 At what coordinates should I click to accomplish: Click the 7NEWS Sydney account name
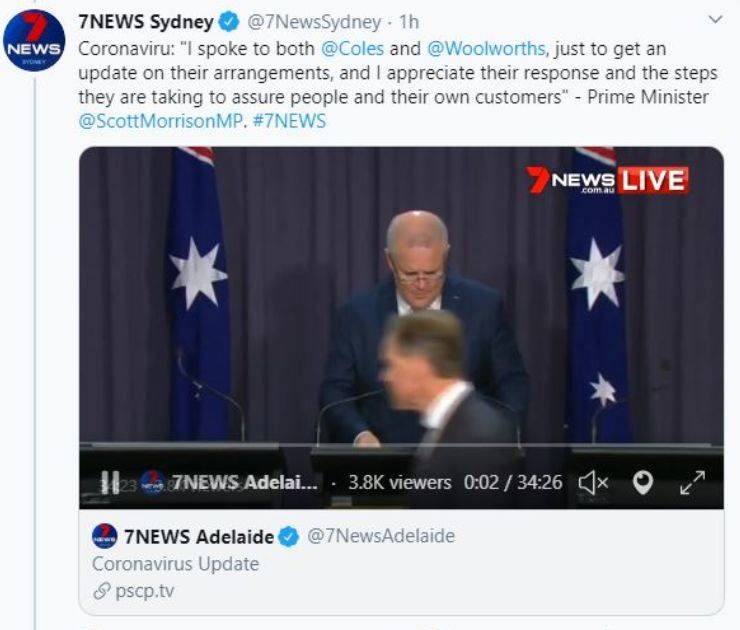(146, 22)
